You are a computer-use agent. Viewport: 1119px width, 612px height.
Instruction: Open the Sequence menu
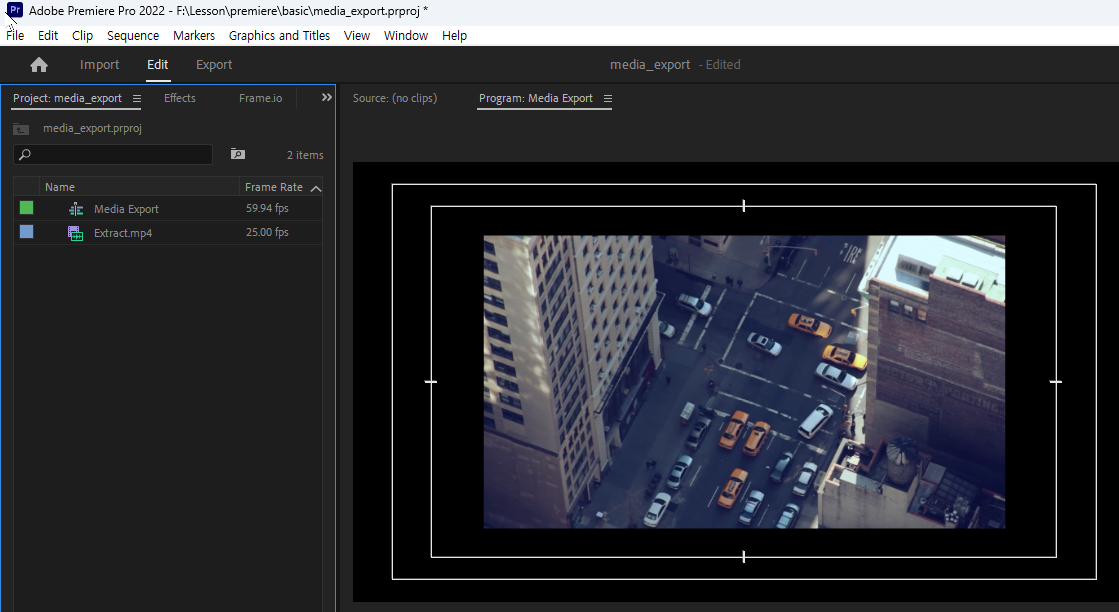tap(133, 35)
